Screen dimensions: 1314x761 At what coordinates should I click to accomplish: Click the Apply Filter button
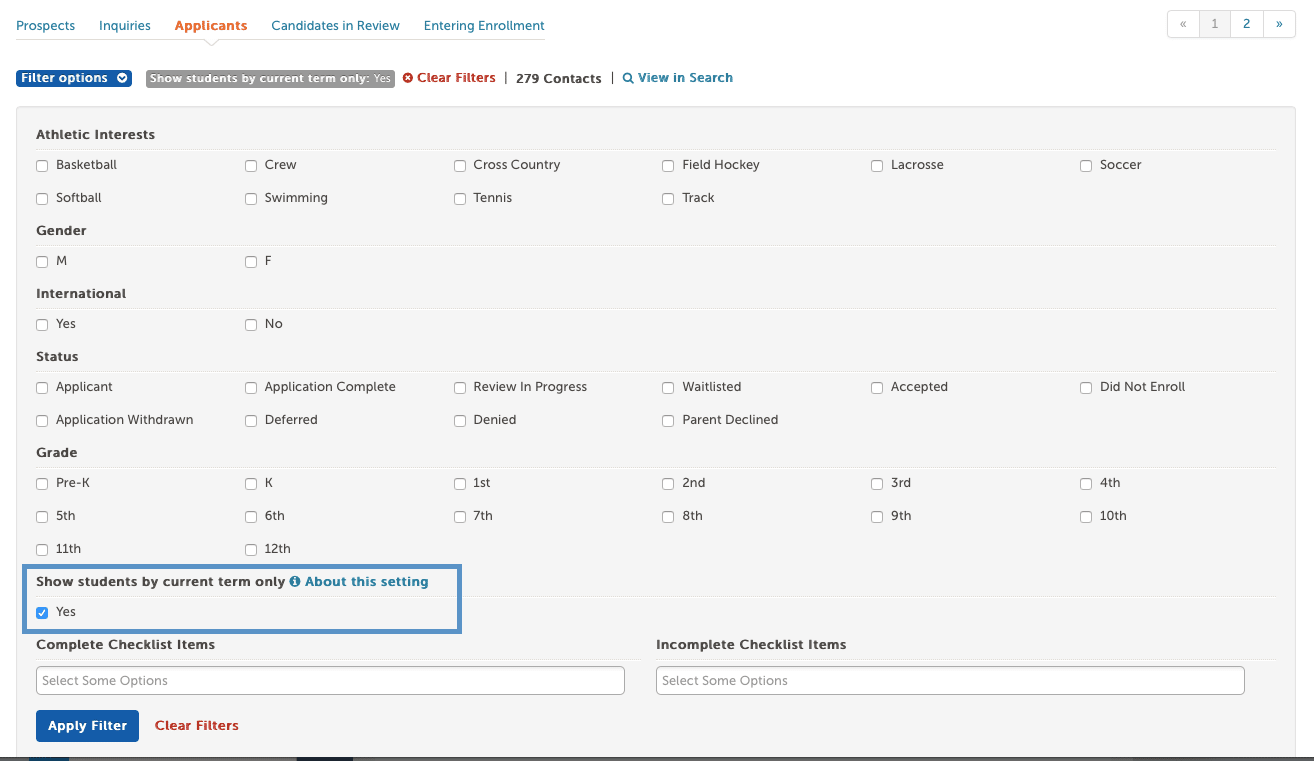click(x=87, y=726)
